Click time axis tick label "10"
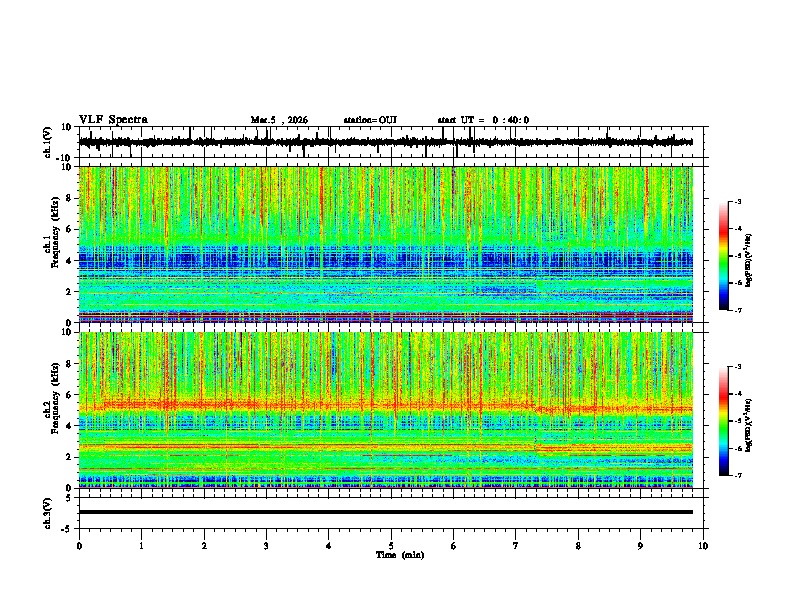Image resolution: width=792 pixels, height=612 pixels. click(703, 546)
